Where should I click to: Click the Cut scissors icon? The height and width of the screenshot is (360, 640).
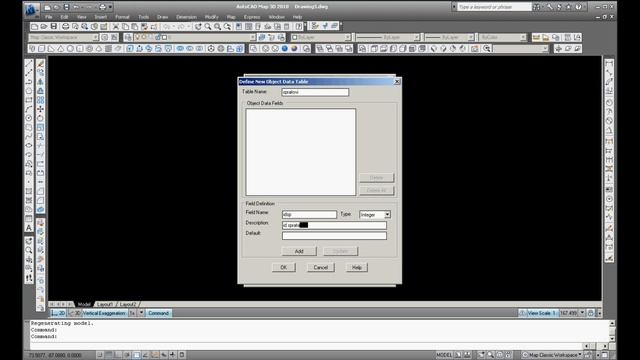[x=116, y=27]
